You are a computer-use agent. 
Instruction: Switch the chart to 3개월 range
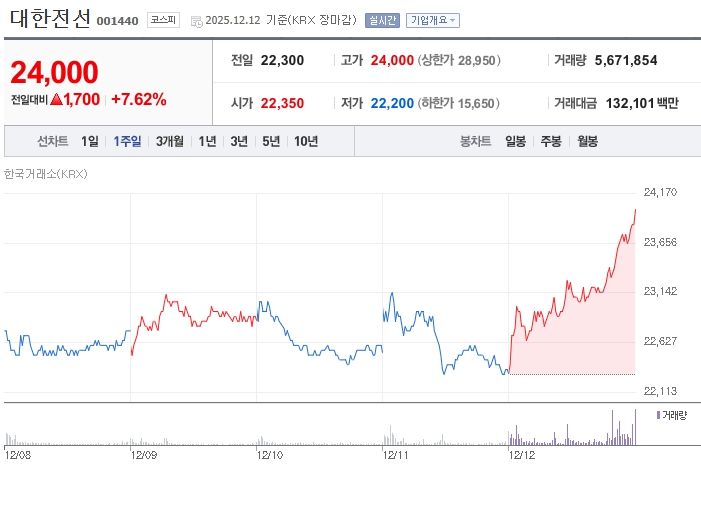pyautogui.click(x=170, y=141)
